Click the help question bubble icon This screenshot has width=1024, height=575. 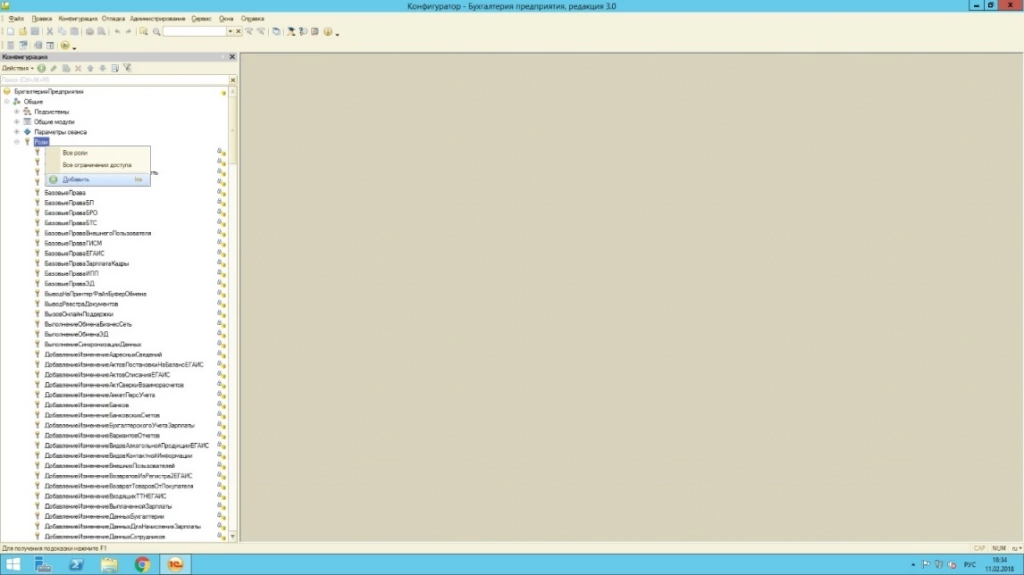[x=303, y=31]
